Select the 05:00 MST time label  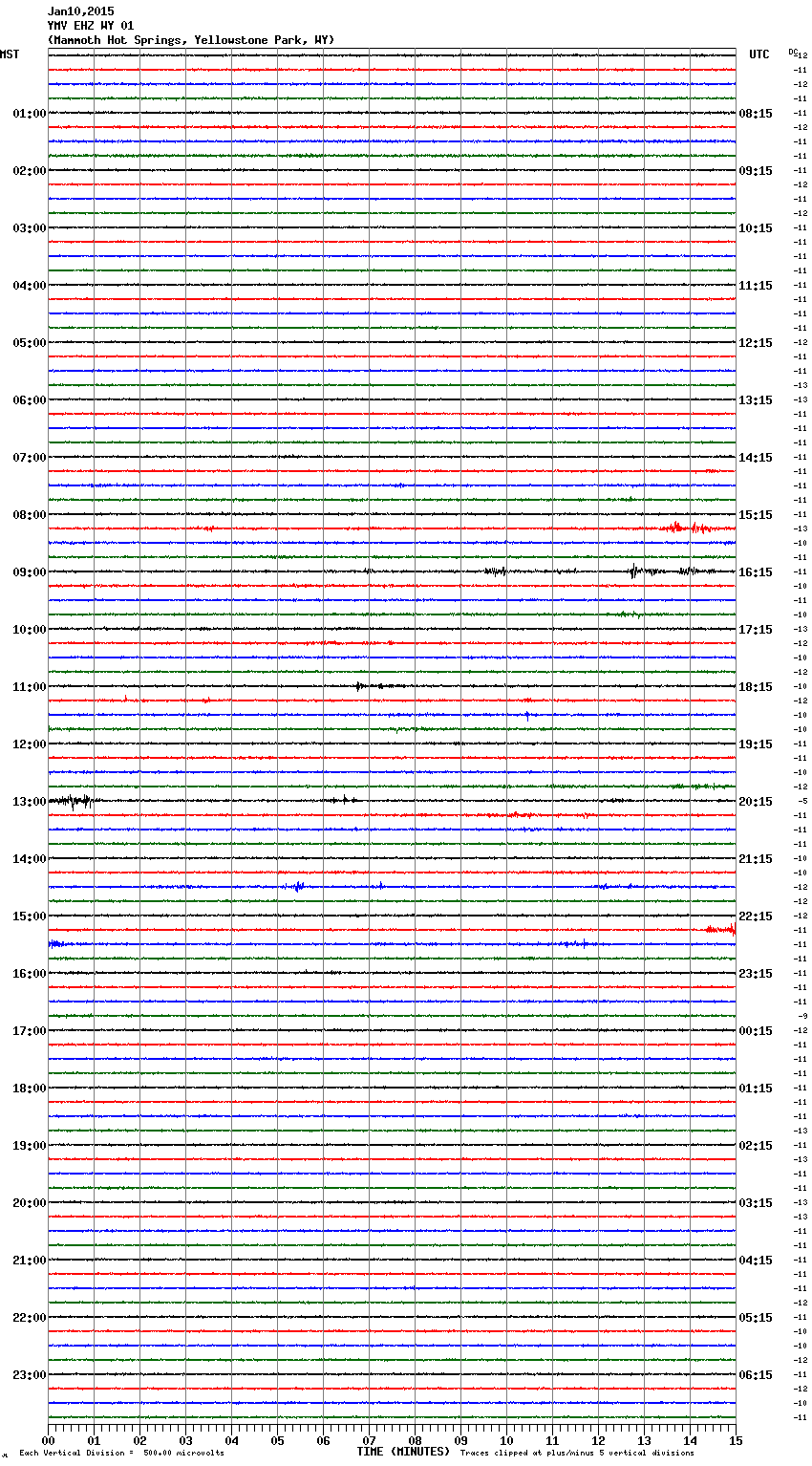coord(30,343)
